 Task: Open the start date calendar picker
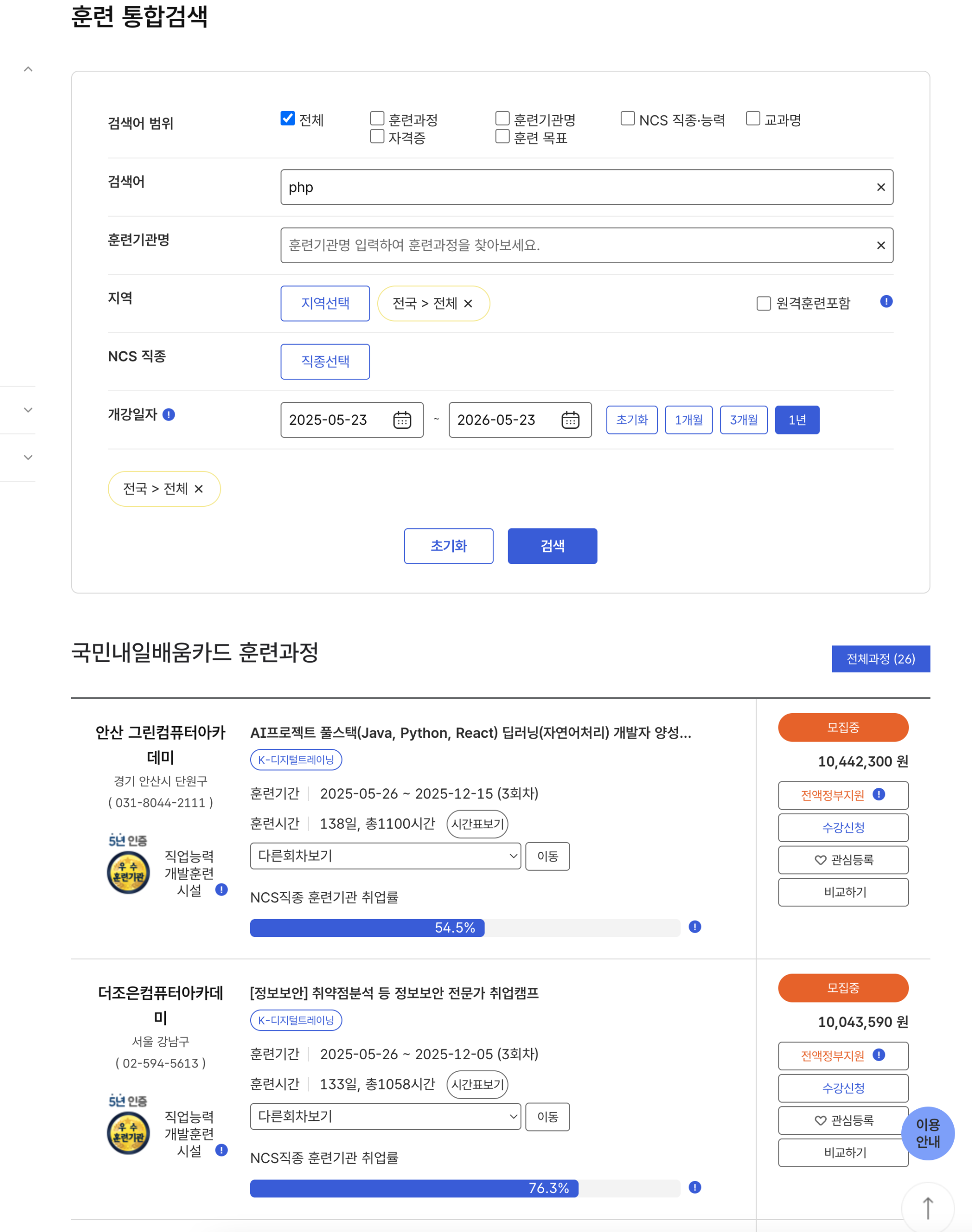(402, 420)
